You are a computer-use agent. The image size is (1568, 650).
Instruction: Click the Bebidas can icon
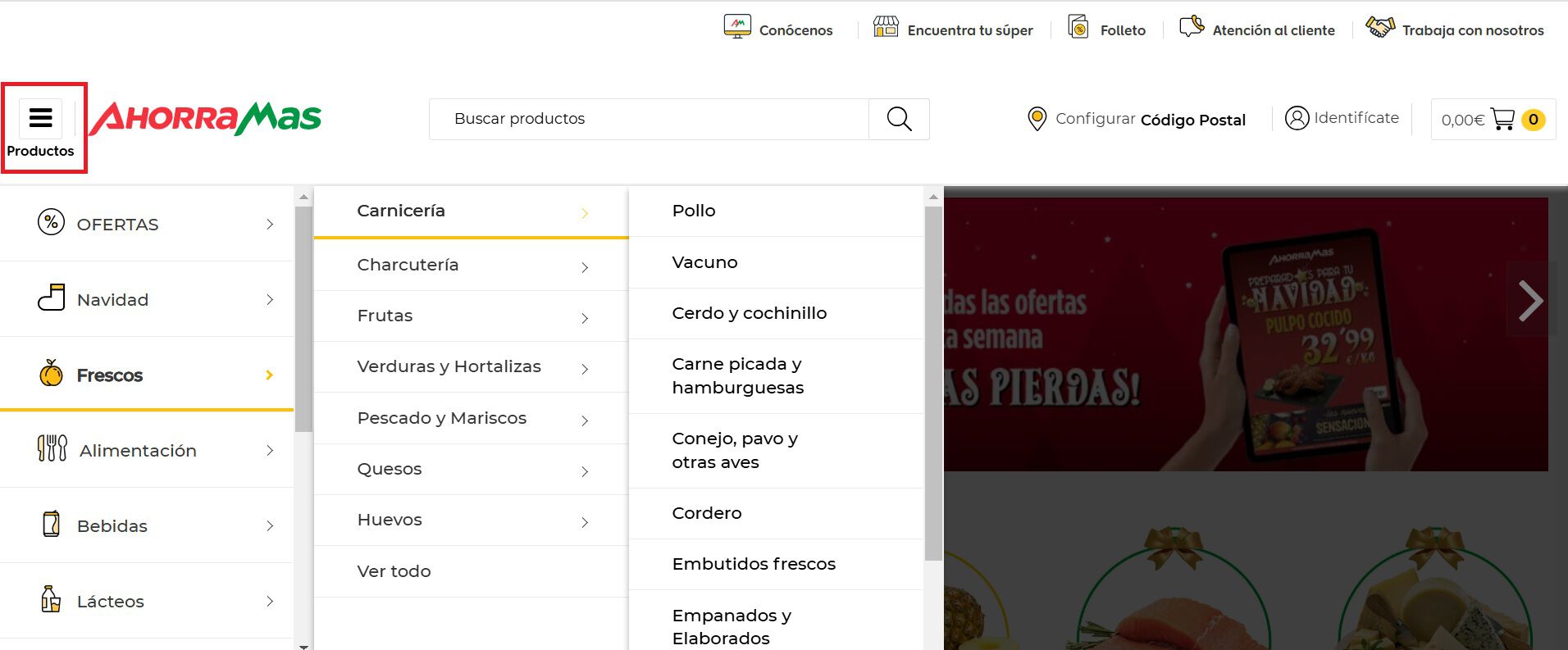point(51,524)
